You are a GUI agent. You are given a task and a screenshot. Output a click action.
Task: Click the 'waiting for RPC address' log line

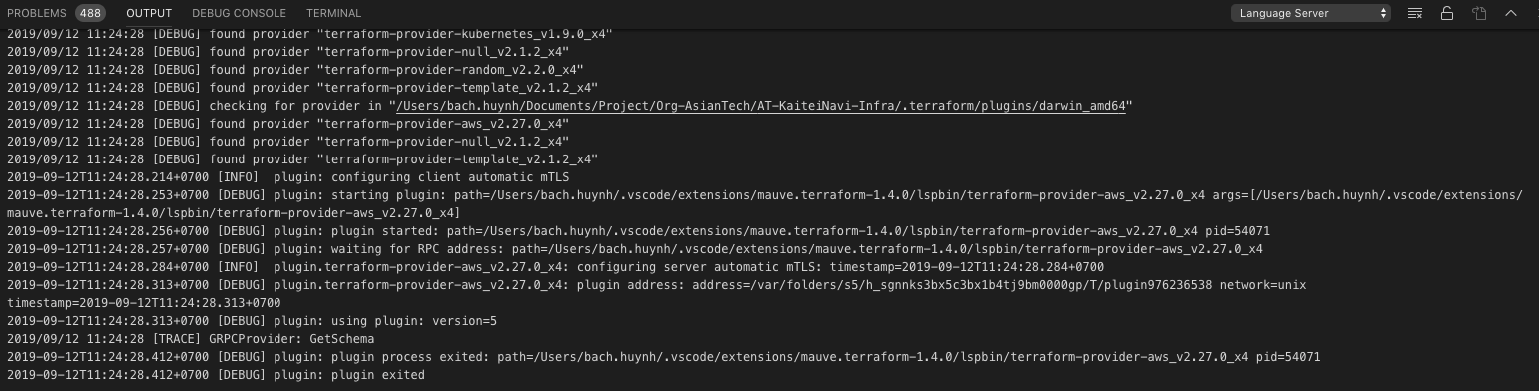635,249
